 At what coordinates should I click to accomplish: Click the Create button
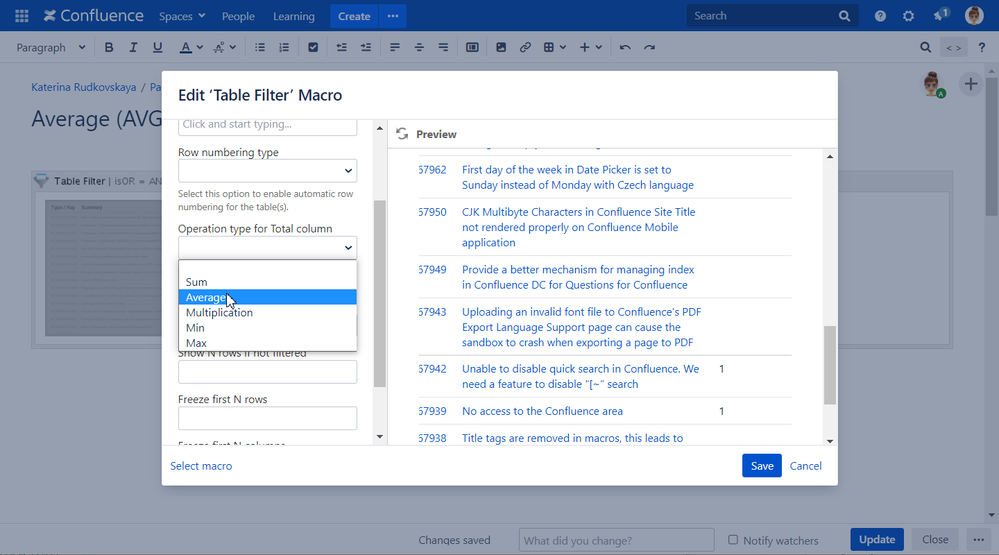coord(354,16)
